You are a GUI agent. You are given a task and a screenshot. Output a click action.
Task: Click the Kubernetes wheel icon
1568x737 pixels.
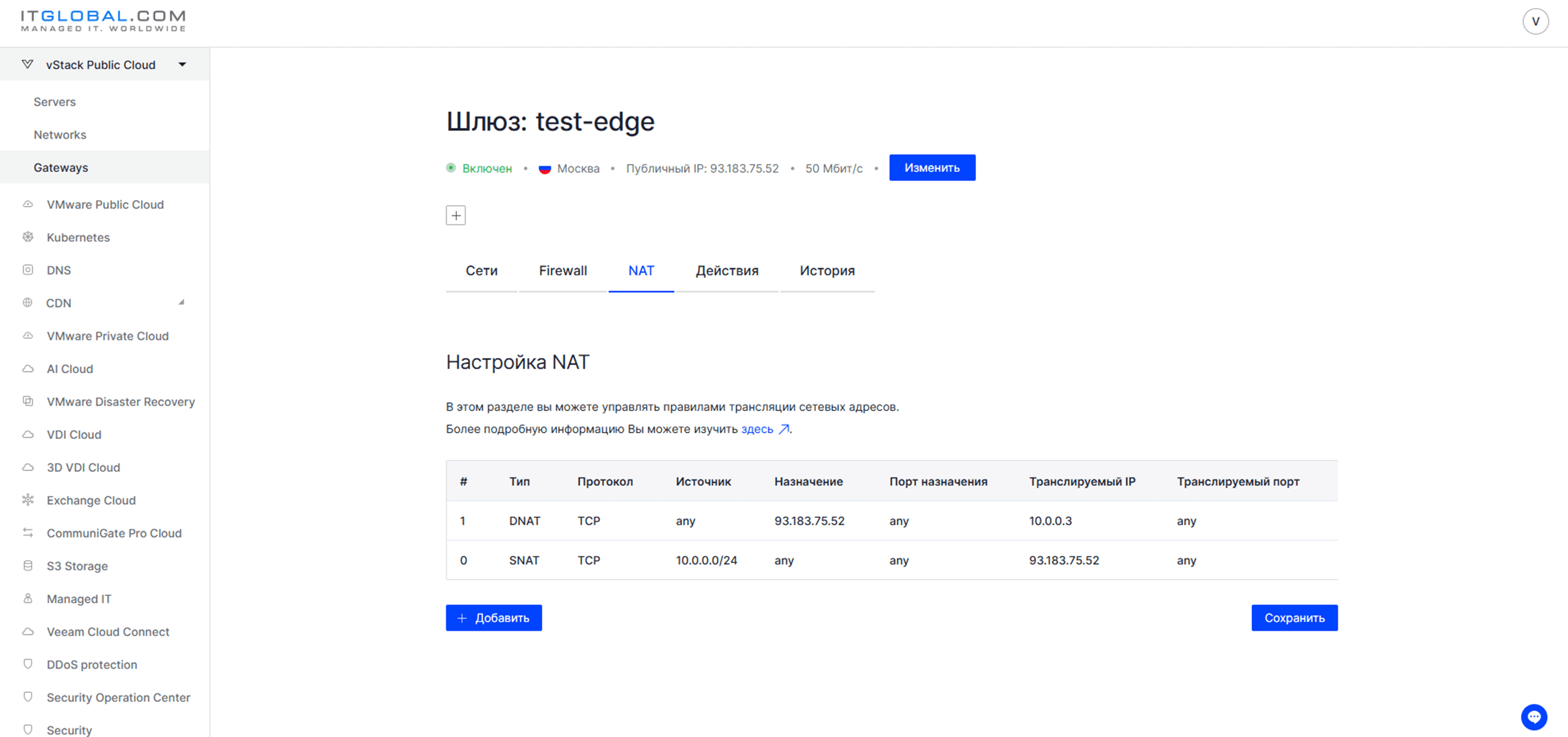(28, 237)
